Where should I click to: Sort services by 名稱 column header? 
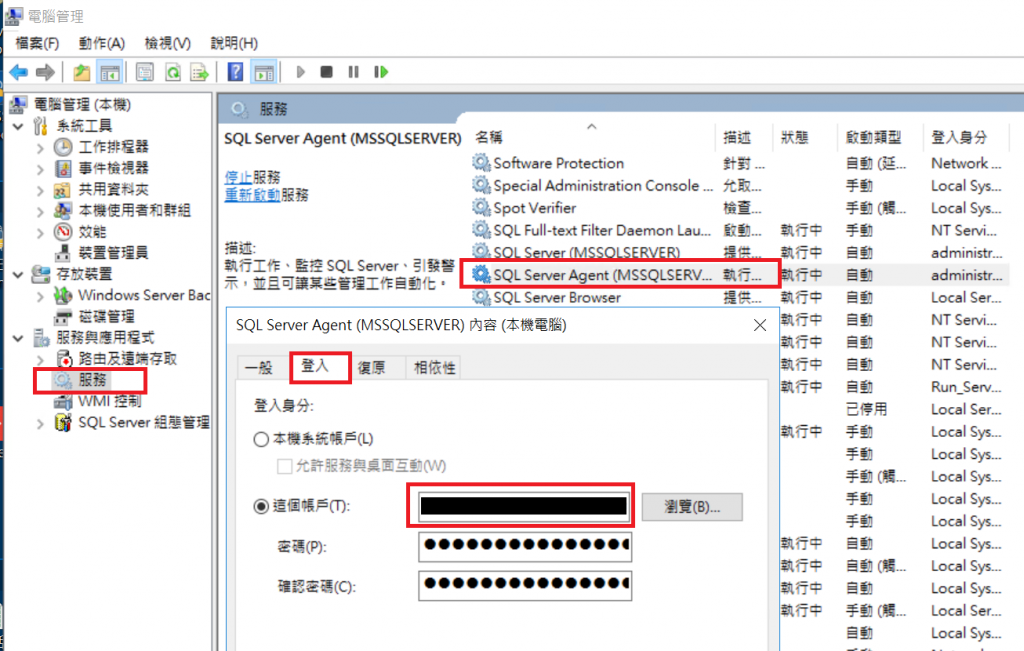click(x=592, y=137)
